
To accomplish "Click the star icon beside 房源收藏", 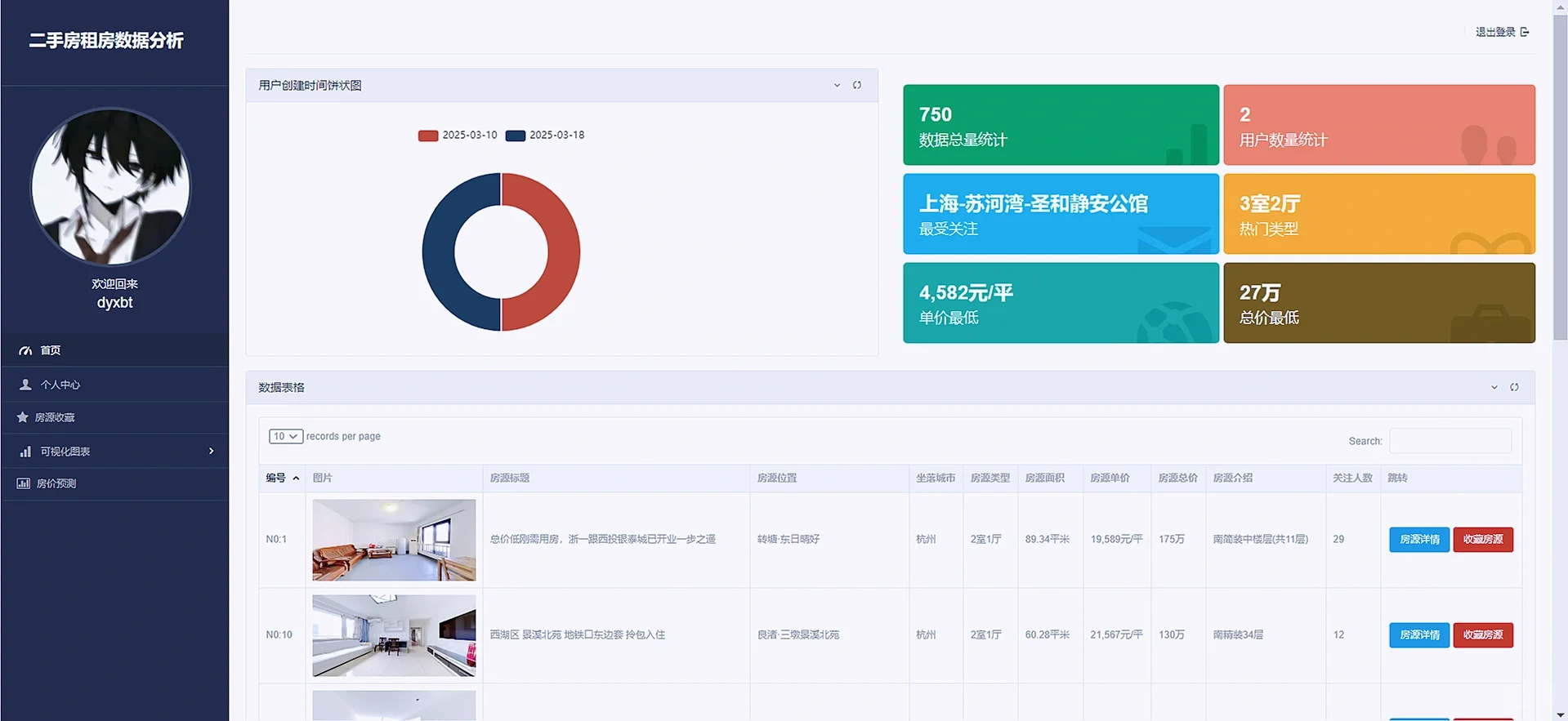I will (22, 417).
